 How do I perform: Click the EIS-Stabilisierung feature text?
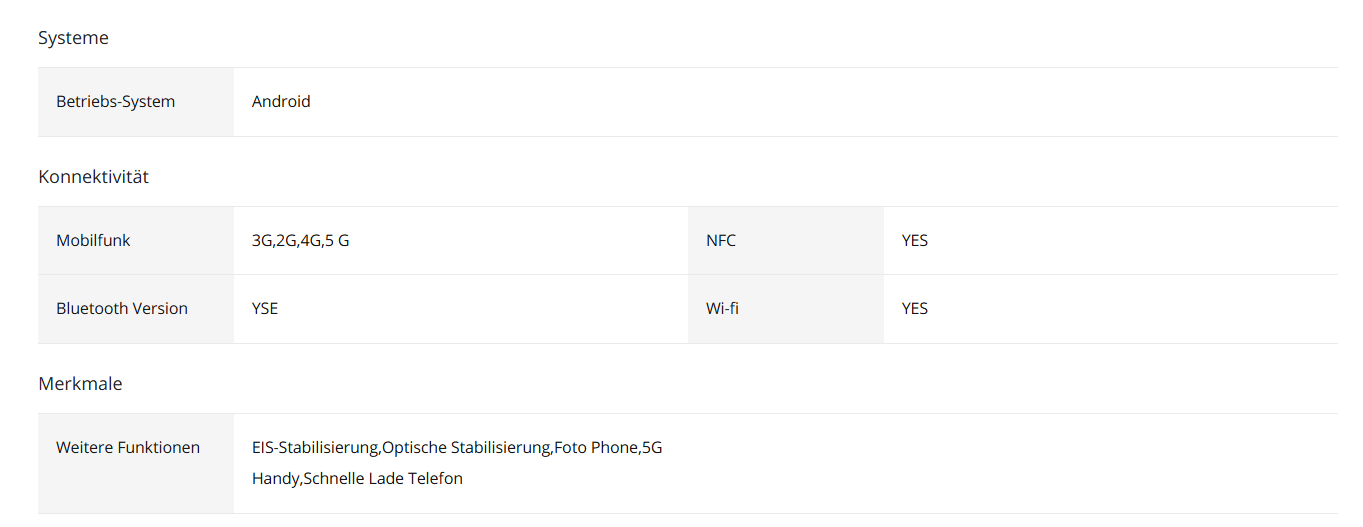point(314,448)
